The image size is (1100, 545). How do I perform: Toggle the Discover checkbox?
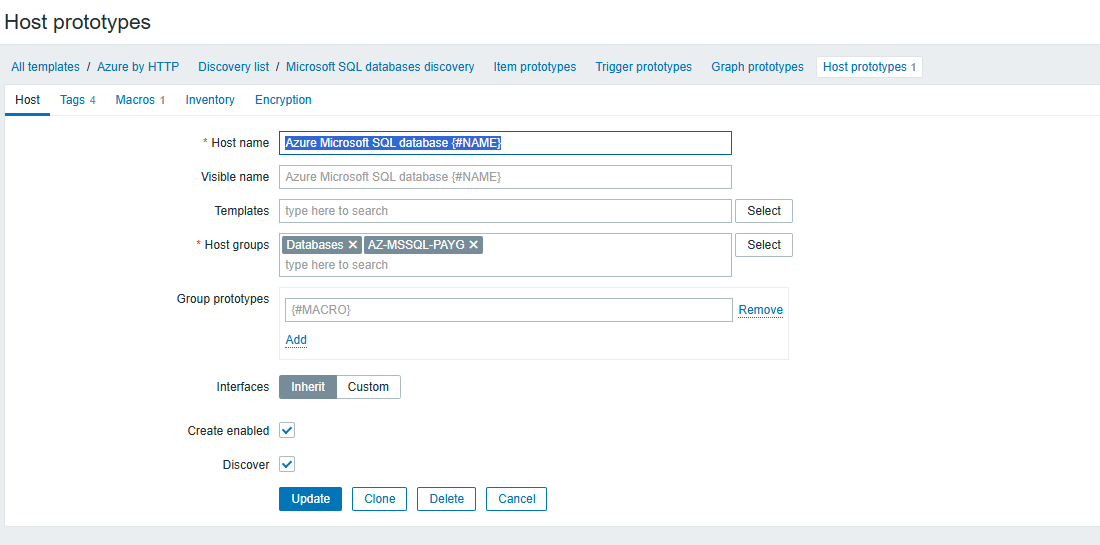(287, 465)
